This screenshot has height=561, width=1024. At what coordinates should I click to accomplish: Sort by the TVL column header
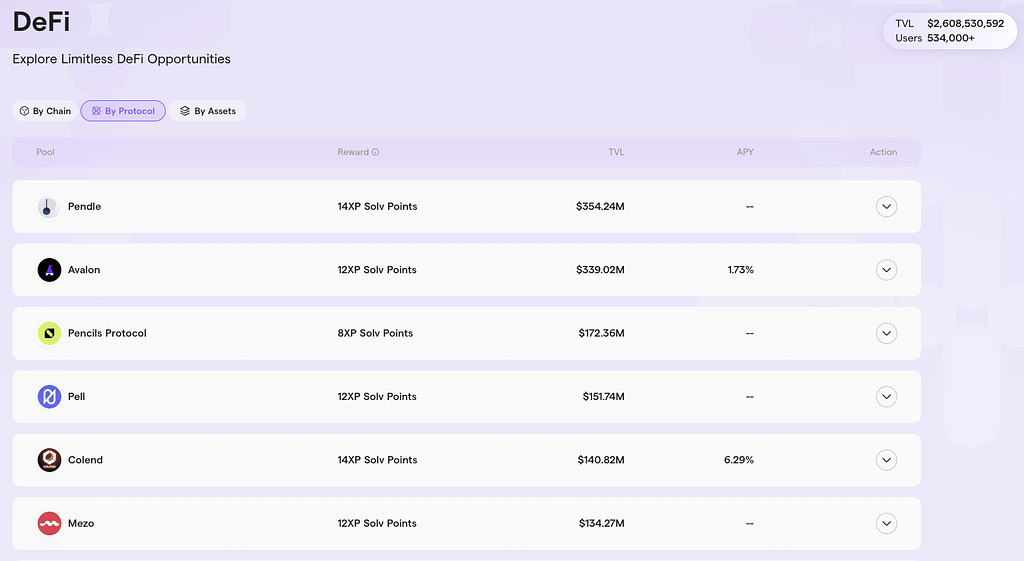click(x=616, y=152)
